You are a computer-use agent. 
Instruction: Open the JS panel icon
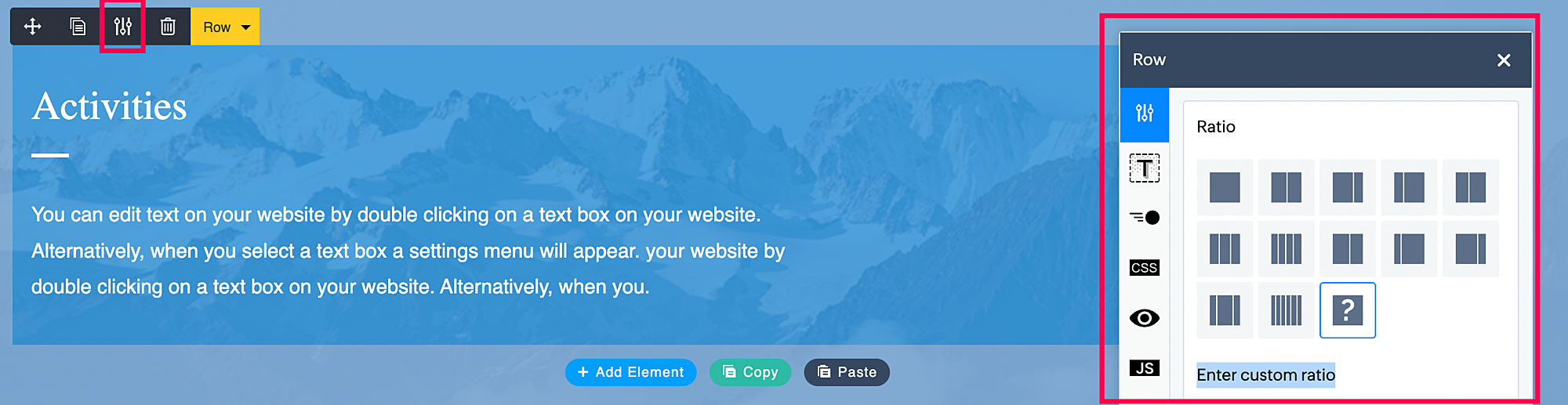(1145, 368)
